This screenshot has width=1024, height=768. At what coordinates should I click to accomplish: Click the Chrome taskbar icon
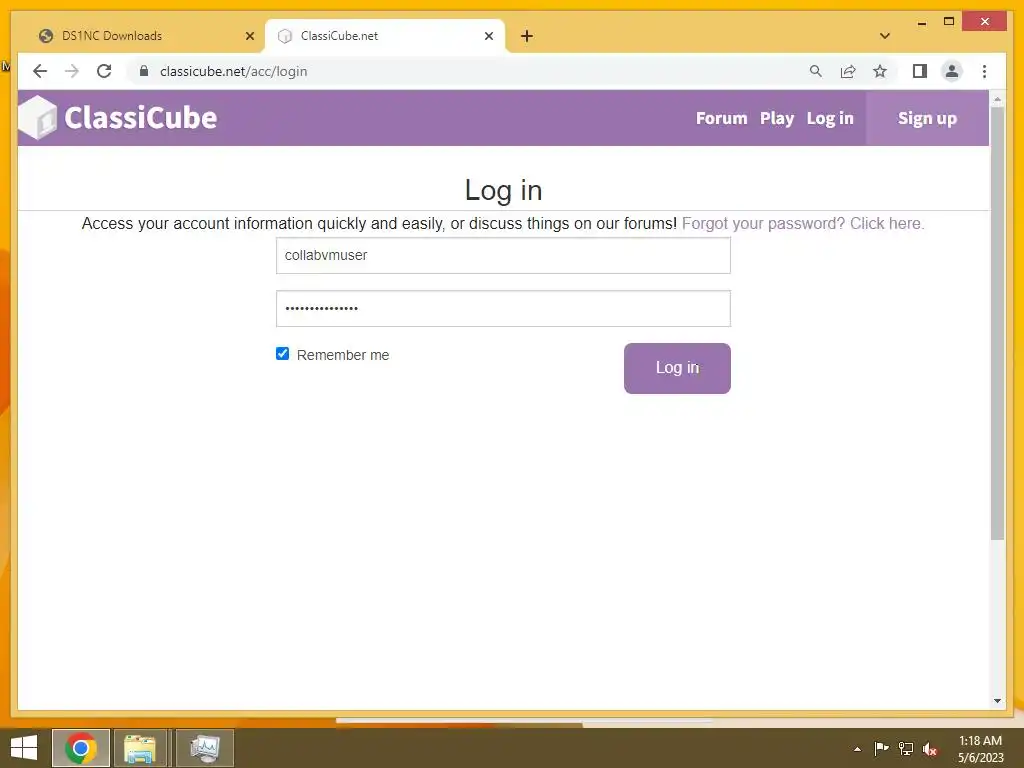(x=81, y=748)
